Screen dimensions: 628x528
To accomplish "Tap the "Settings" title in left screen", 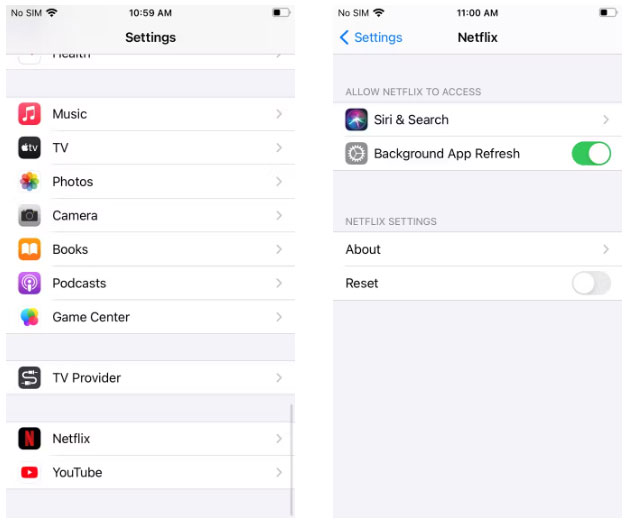I will point(150,37).
